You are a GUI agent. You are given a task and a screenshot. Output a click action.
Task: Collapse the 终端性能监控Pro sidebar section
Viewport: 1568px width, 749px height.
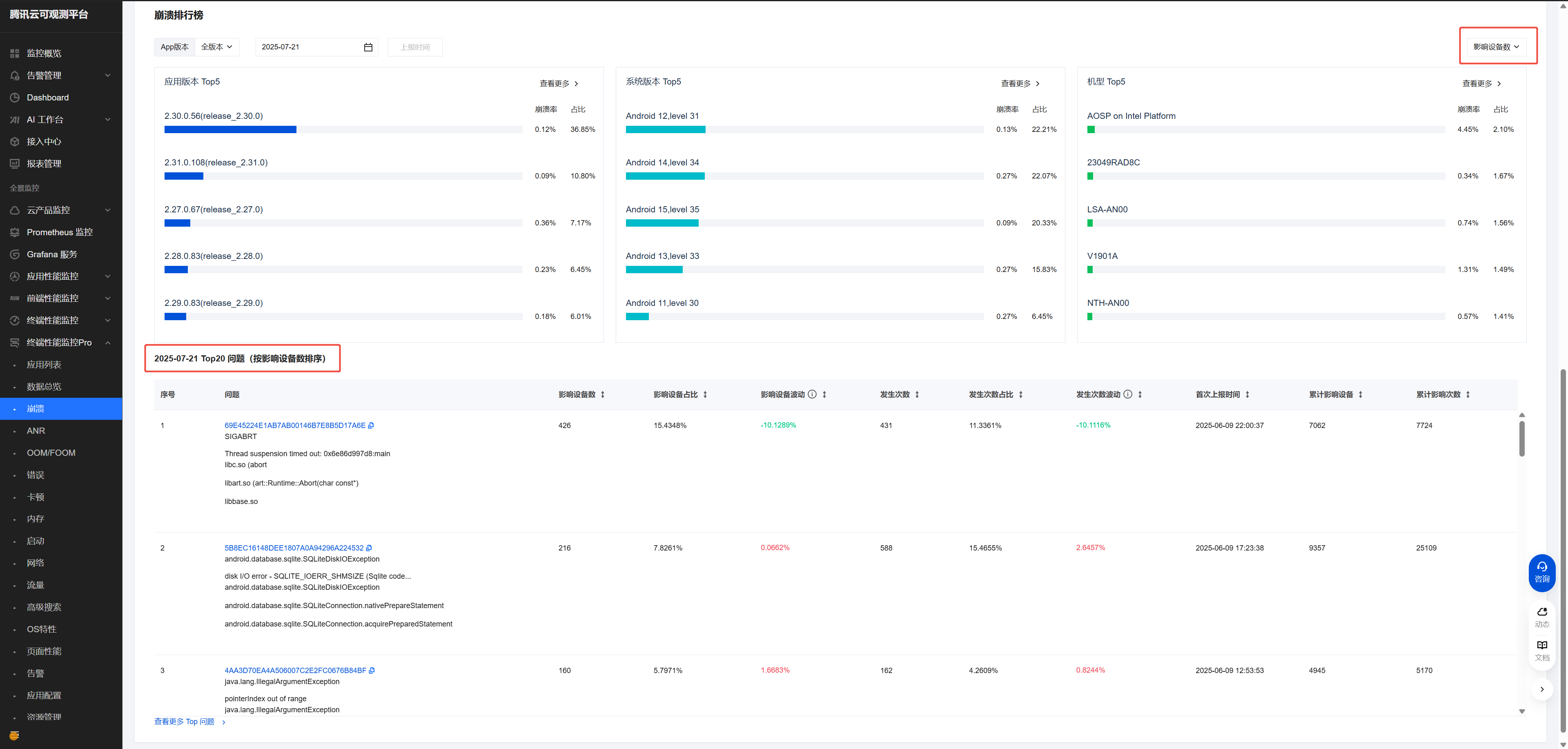point(108,343)
